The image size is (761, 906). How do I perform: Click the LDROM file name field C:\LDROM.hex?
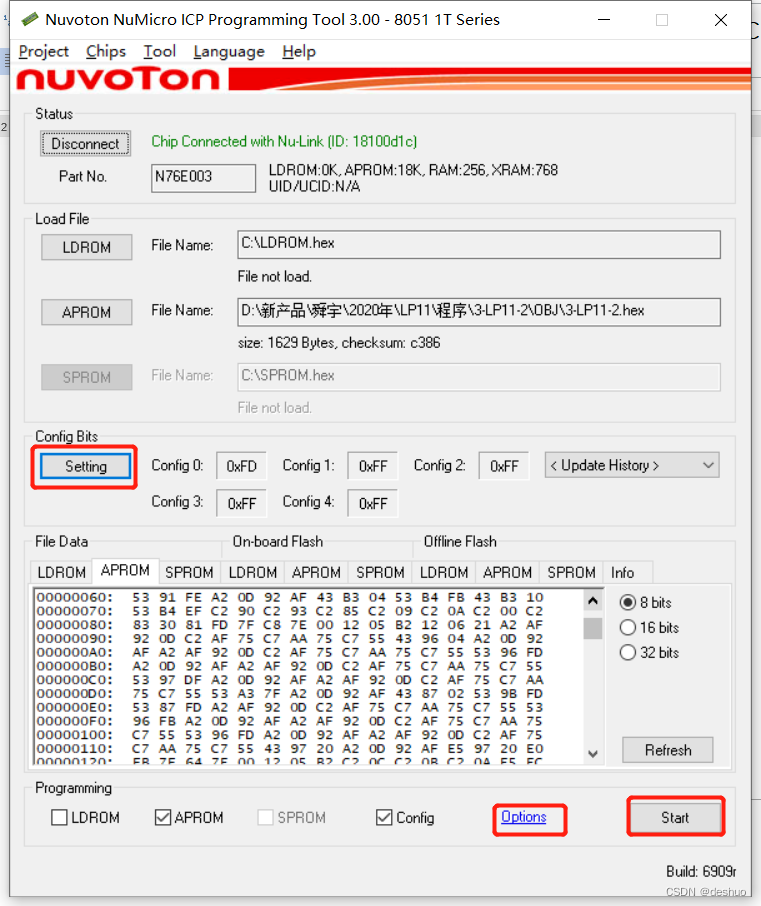coord(479,244)
